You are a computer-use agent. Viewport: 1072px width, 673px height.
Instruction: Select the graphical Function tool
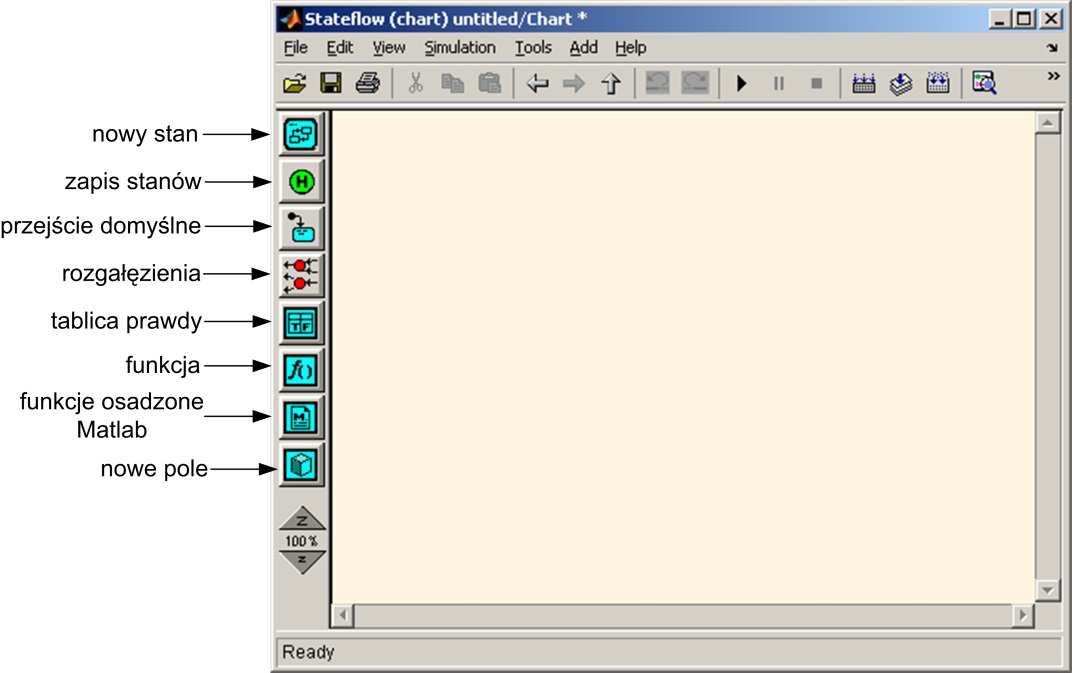[x=301, y=370]
